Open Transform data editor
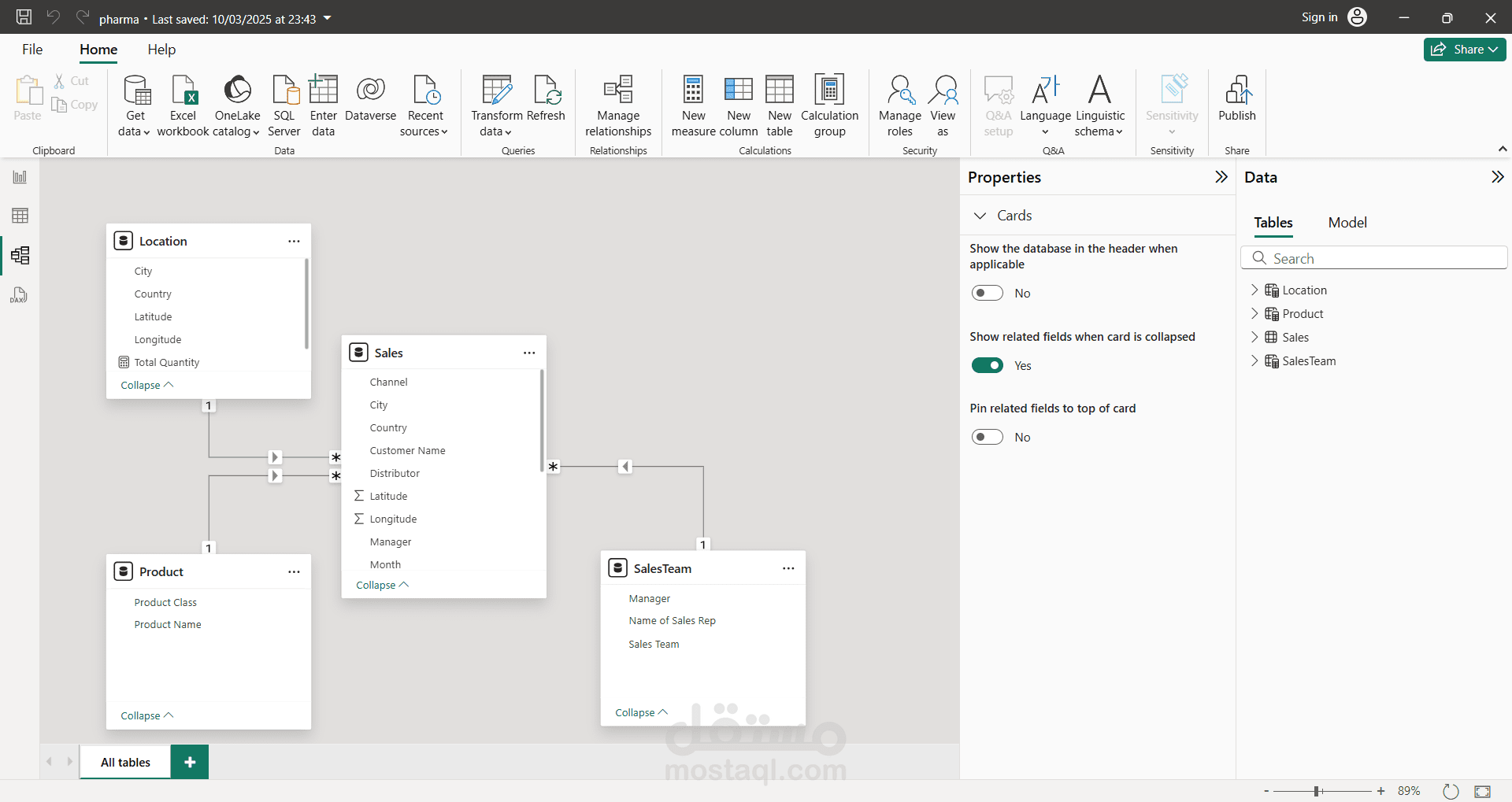Screen dimensions: 1512x802 [496, 105]
